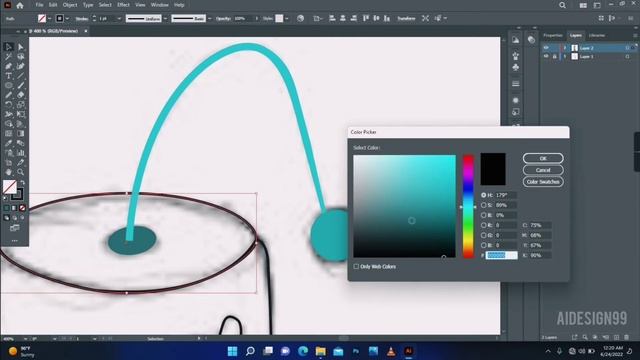Select the Direct Selection tool
This screenshot has height=360, width=640.
tap(21, 47)
